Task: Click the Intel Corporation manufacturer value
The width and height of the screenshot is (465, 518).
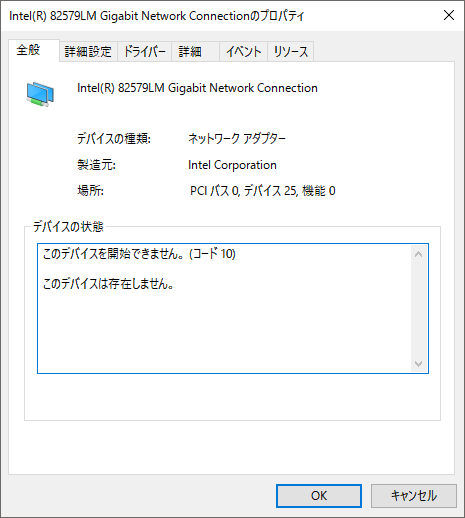Action: pos(232,165)
